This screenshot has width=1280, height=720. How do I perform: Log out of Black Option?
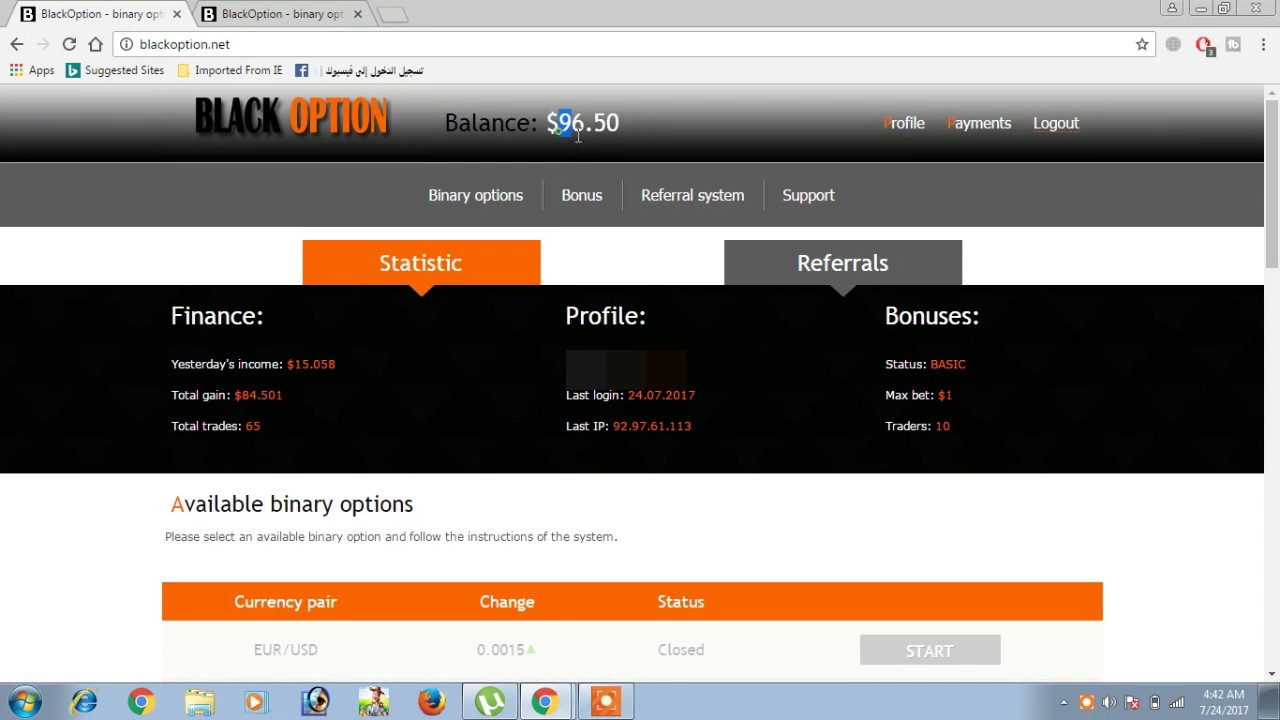coord(1056,123)
